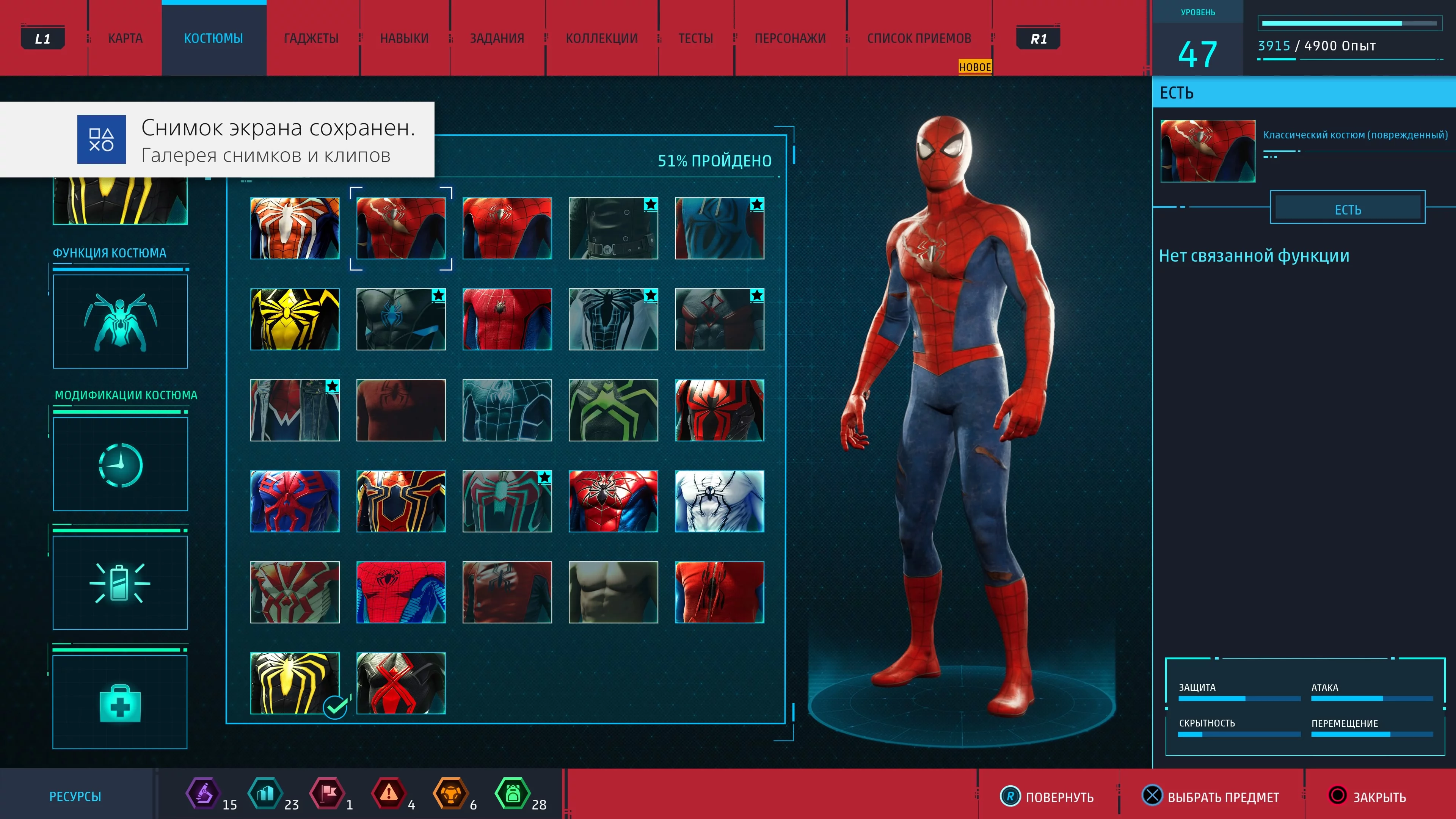This screenshot has height=819, width=1456.
Task: Select the КОСТЮМЫ tab
Action: [x=213, y=38]
